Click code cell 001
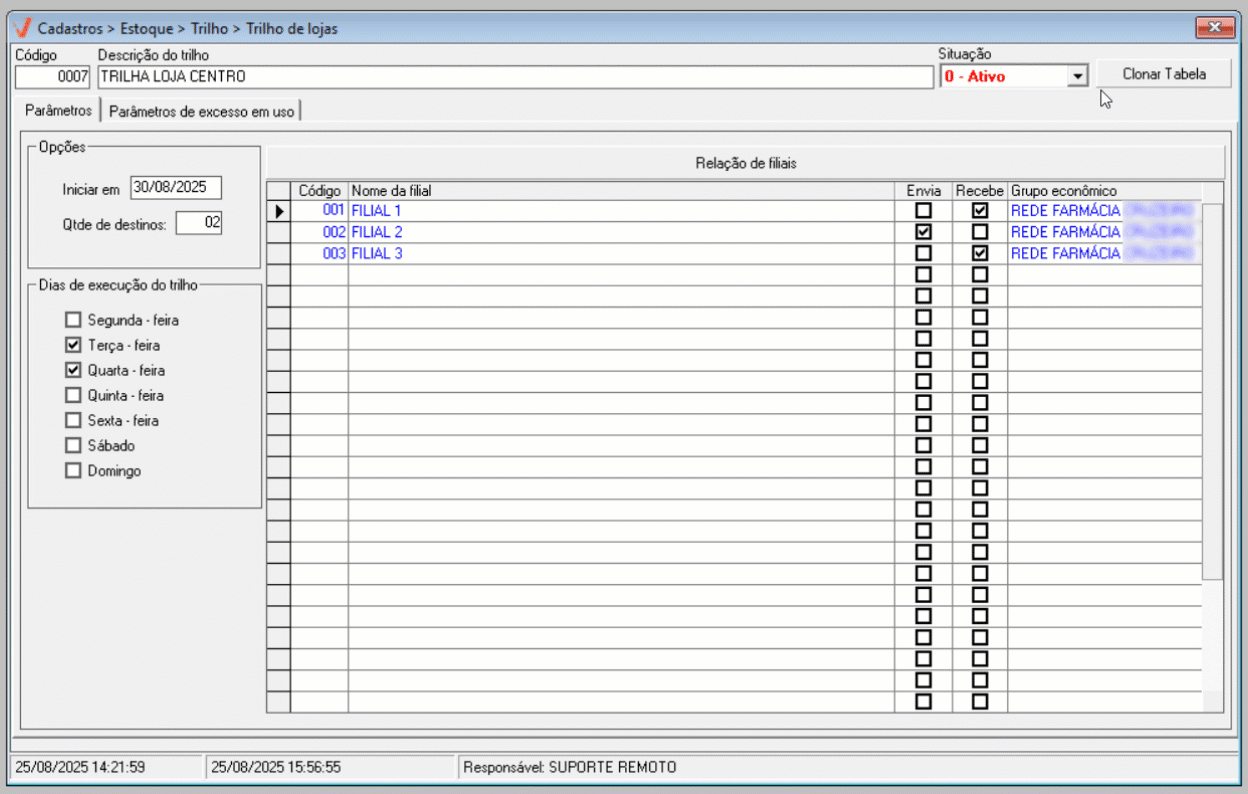The width and height of the screenshot is (1248, 794). pos(319,211)
